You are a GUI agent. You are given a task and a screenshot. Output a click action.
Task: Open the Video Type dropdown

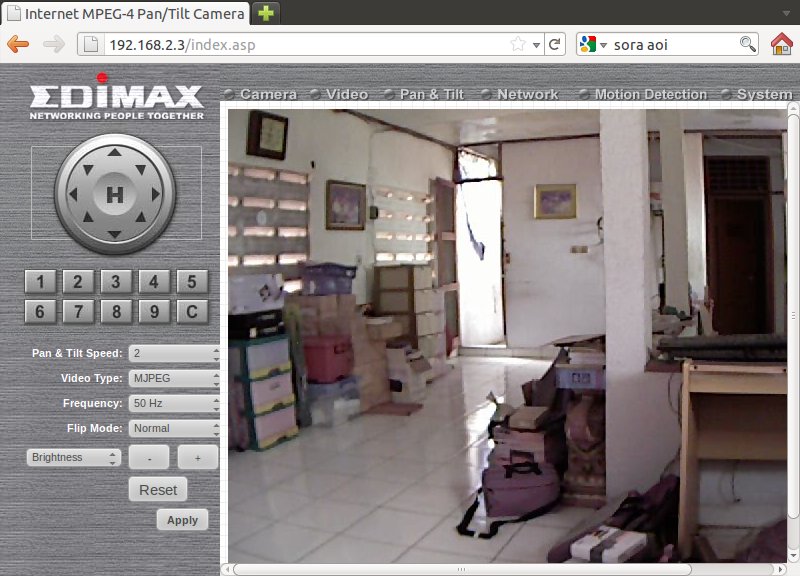[174, 378]
